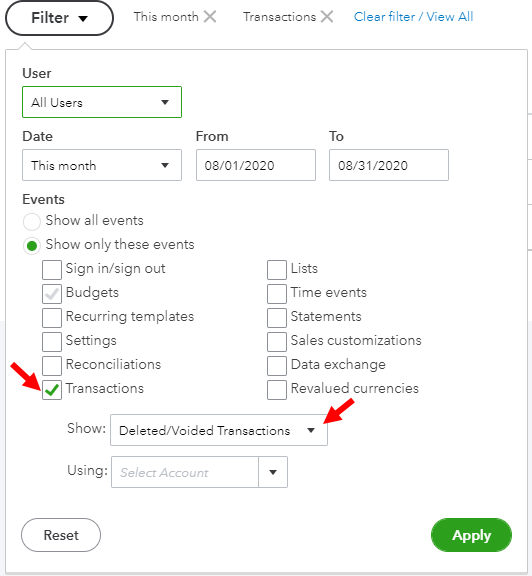The height and width of the screenshot is (576, 532).
Task: Click the From date field 08/01/2020
Action: tap(256, 165)
